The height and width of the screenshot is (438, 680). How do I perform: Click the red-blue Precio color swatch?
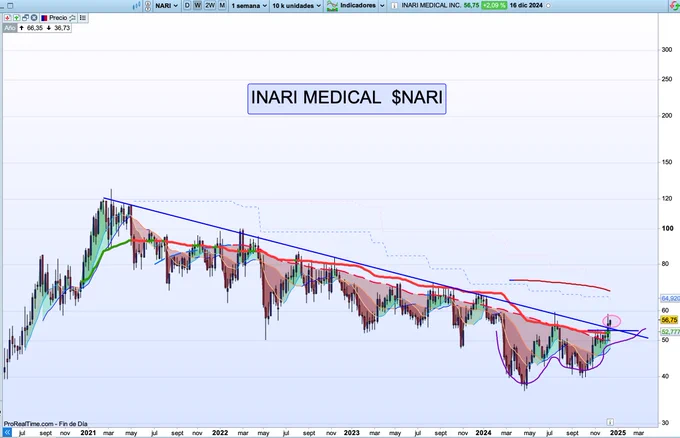(44, 18)
